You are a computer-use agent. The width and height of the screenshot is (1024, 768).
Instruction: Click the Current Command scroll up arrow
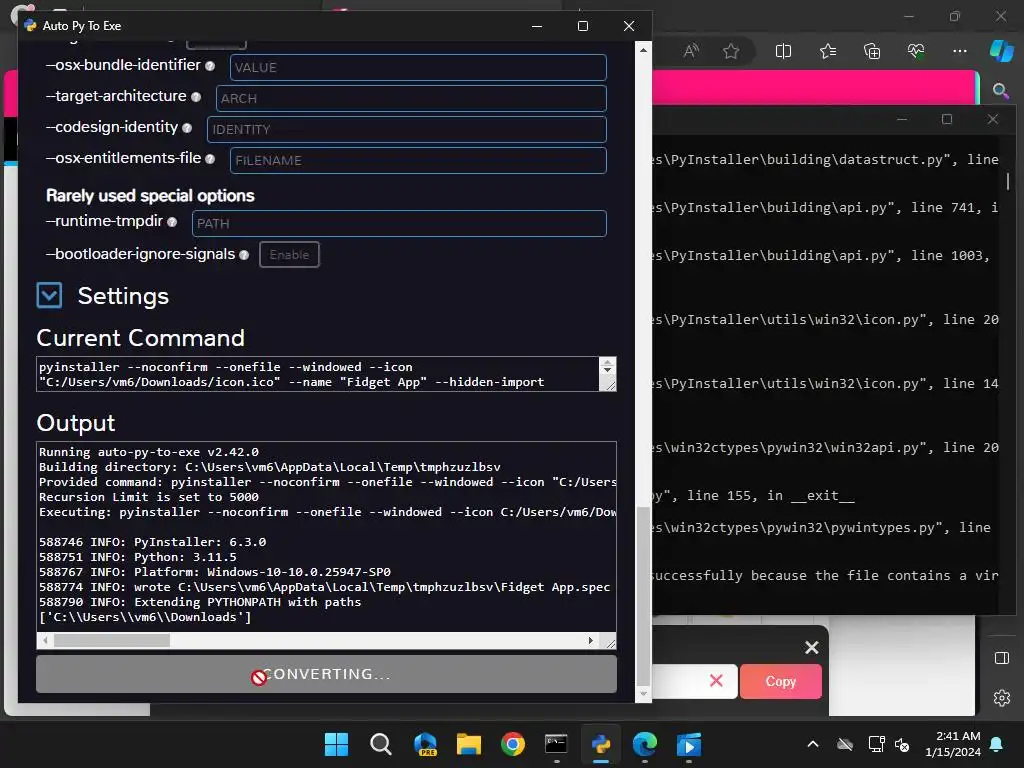[x=607, y=362]
